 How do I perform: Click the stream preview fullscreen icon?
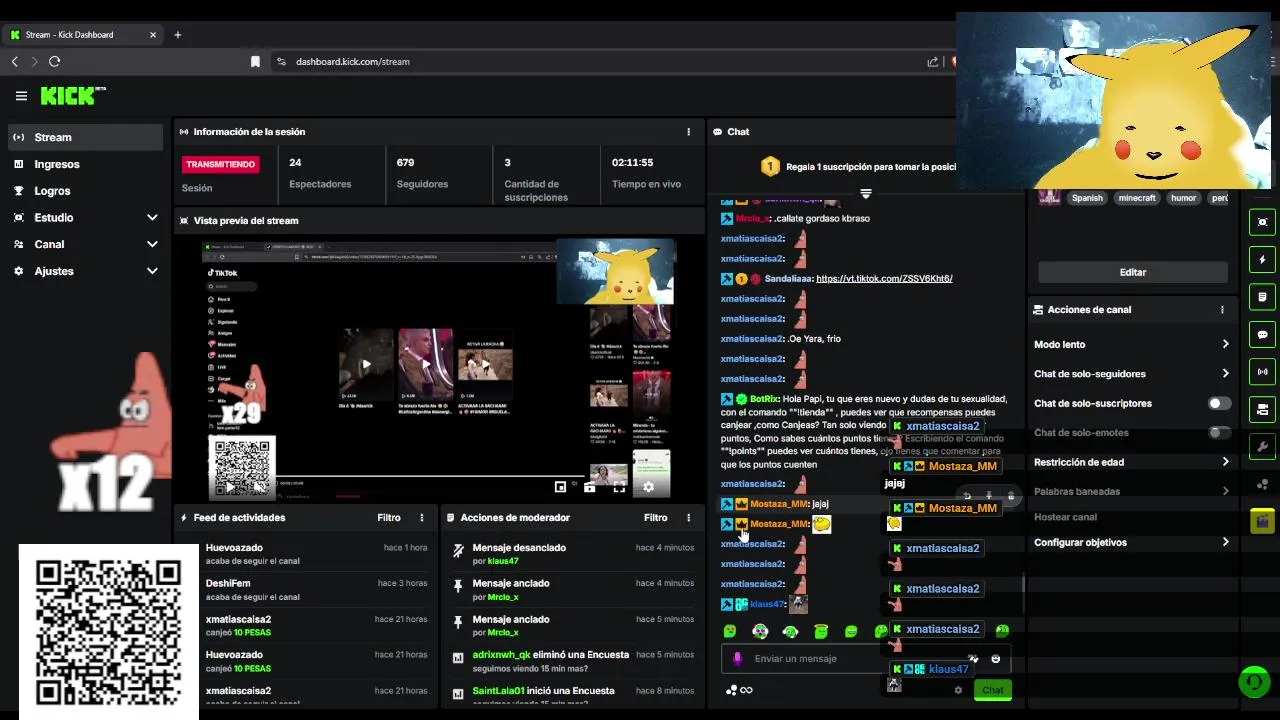coord(619,487)
